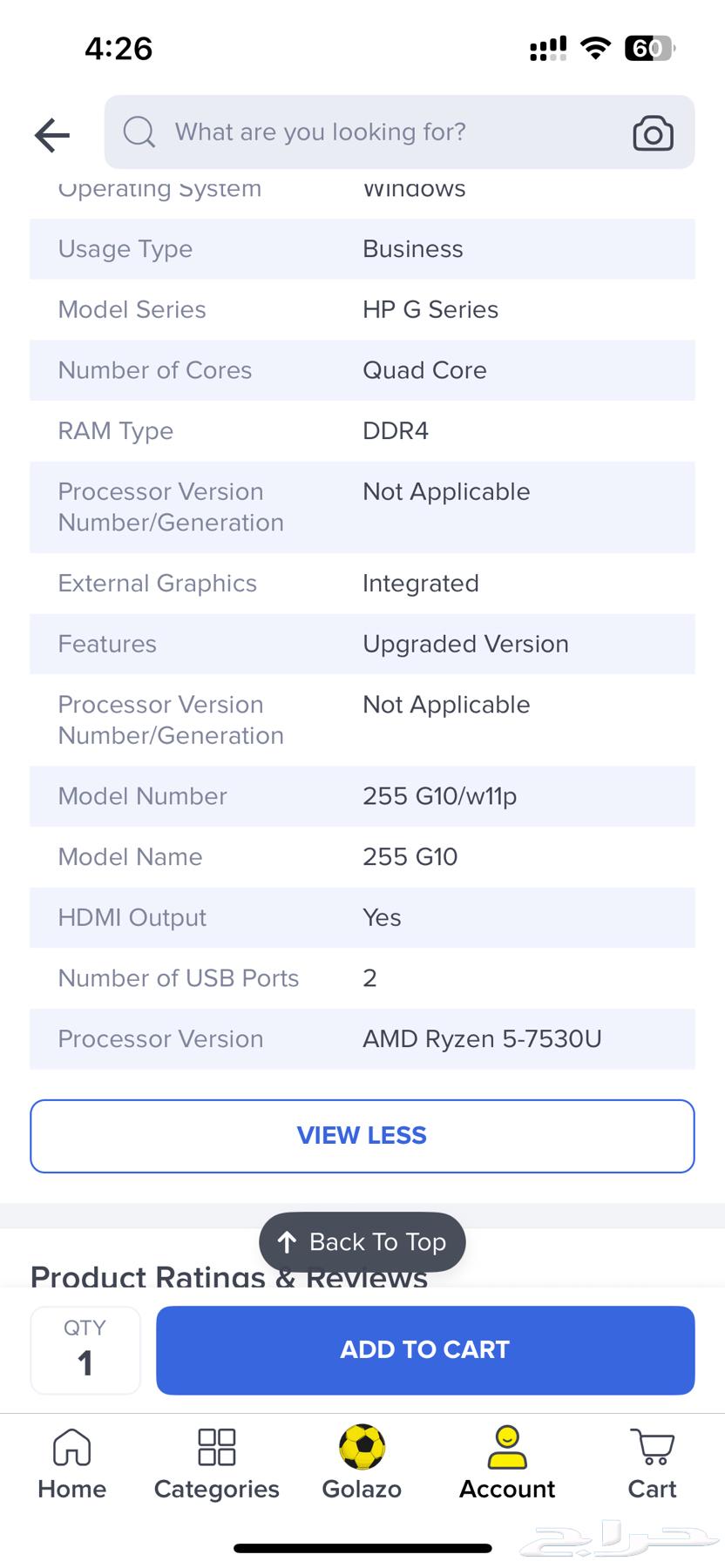
Task: Tap the Back To Top button
Action: pyautogui.click(x=362, y=1241)
